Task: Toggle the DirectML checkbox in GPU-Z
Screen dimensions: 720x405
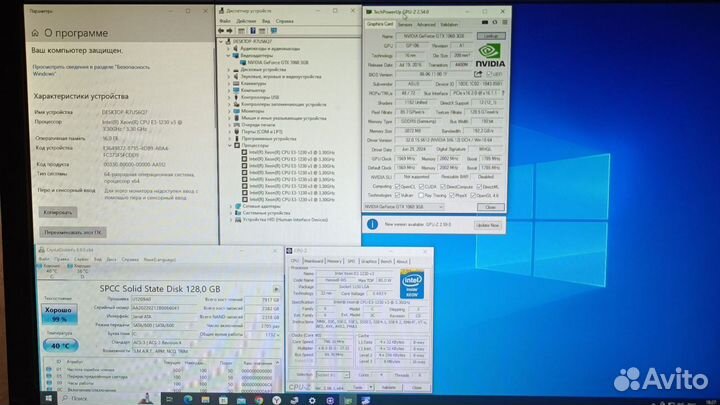Action: (479, 187)
